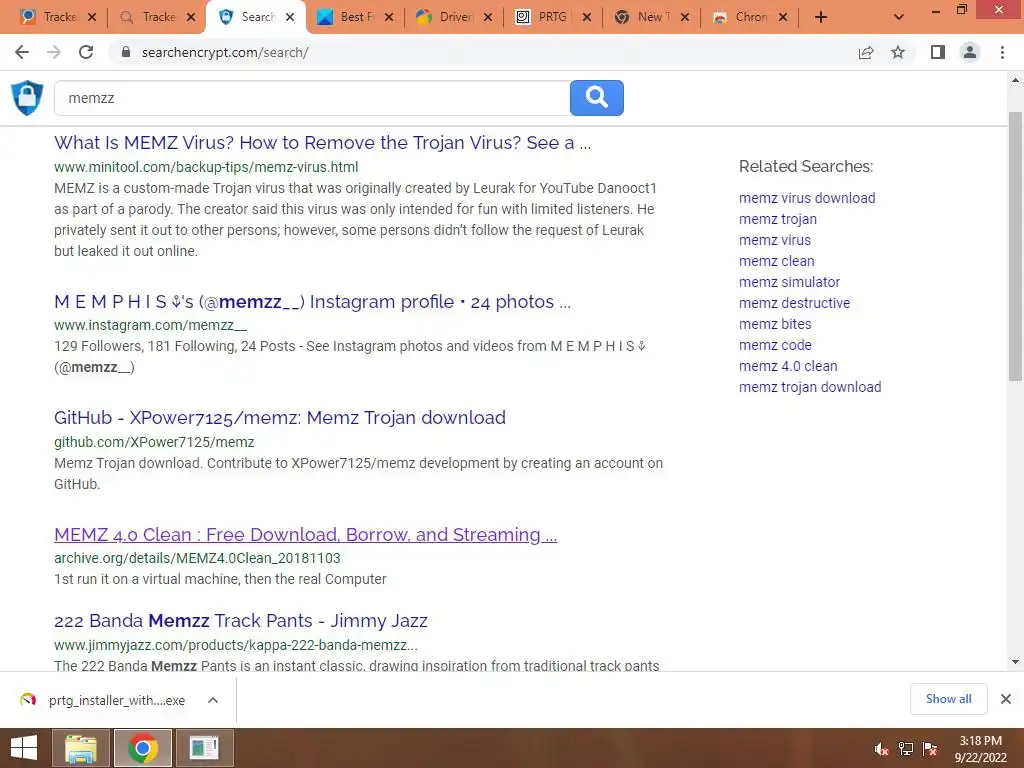Click the network tray icon
The width and height of the screenshot is (1024, 768).
(906, 749)
